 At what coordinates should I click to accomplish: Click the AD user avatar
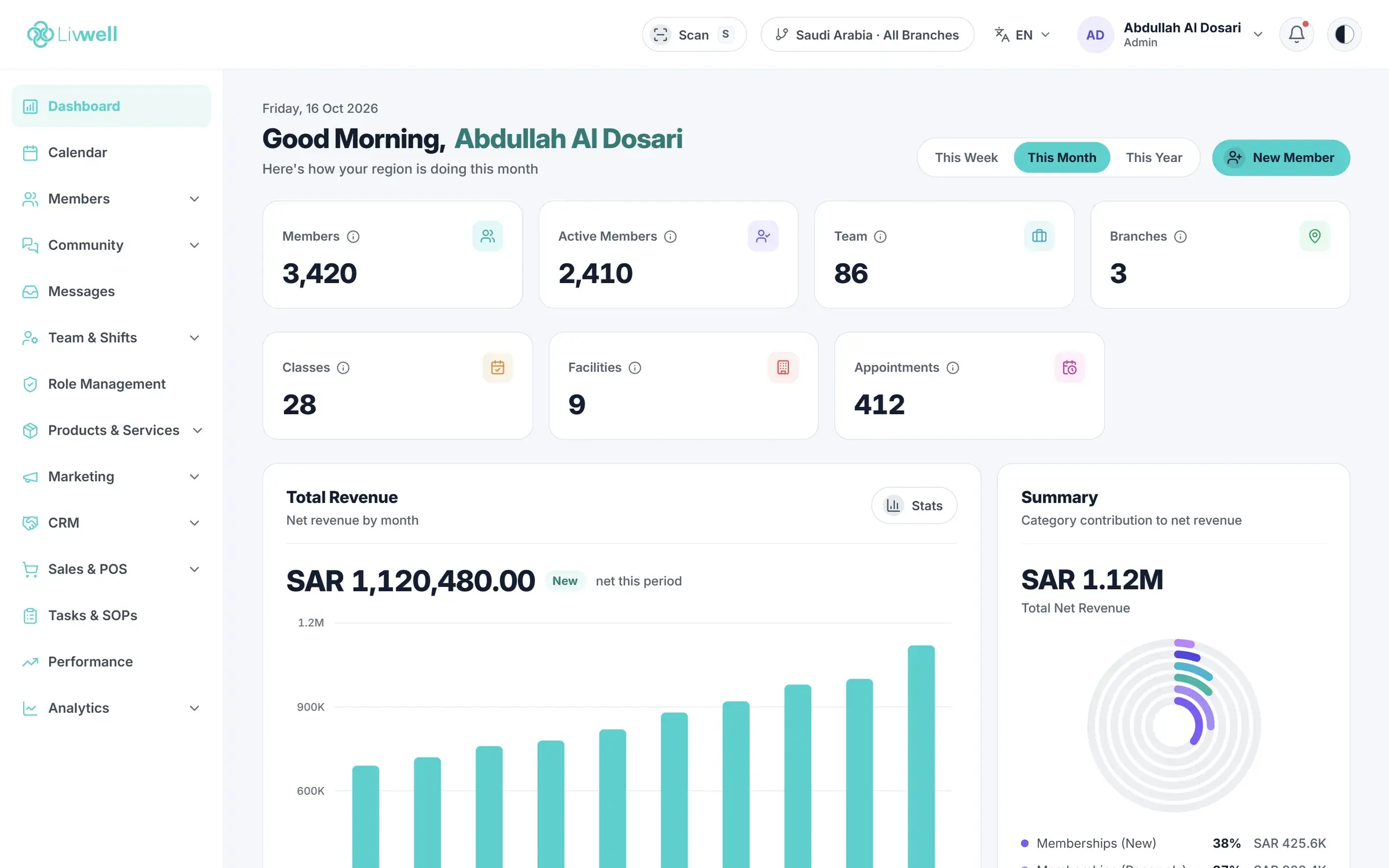[x=1095, y=35]
